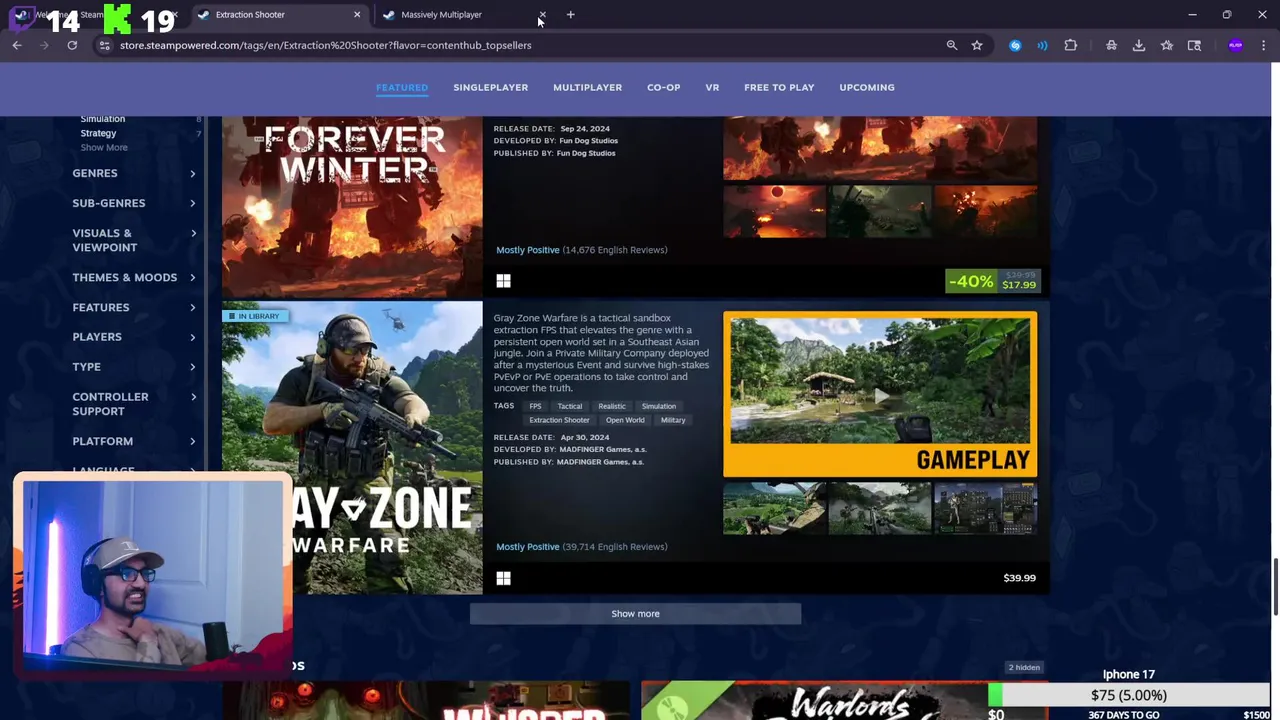Click the Military tag
The image size is (1280, 720).
click(x=673, y=420)
